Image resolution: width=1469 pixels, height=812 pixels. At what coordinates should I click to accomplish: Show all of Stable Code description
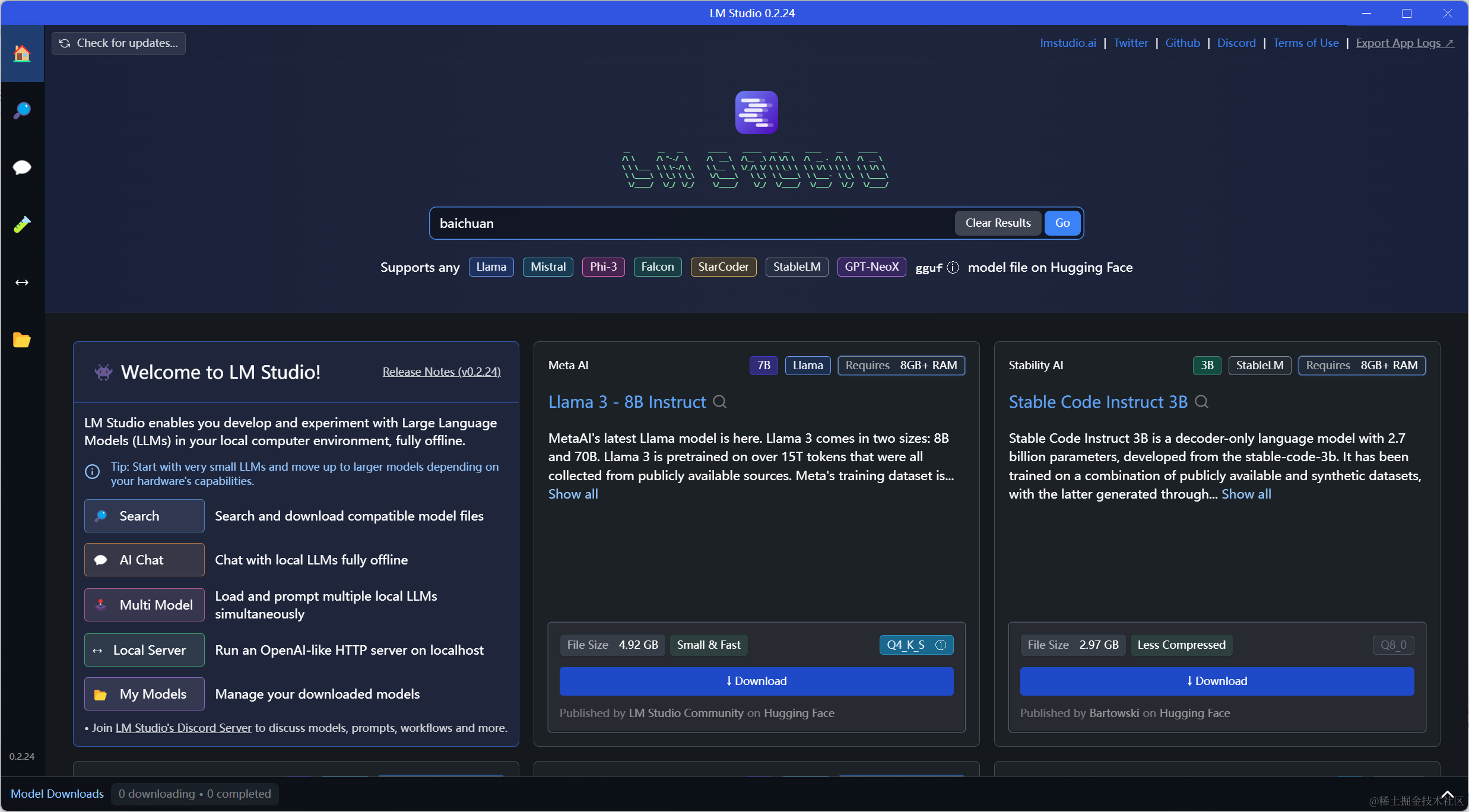(1246, 494)
